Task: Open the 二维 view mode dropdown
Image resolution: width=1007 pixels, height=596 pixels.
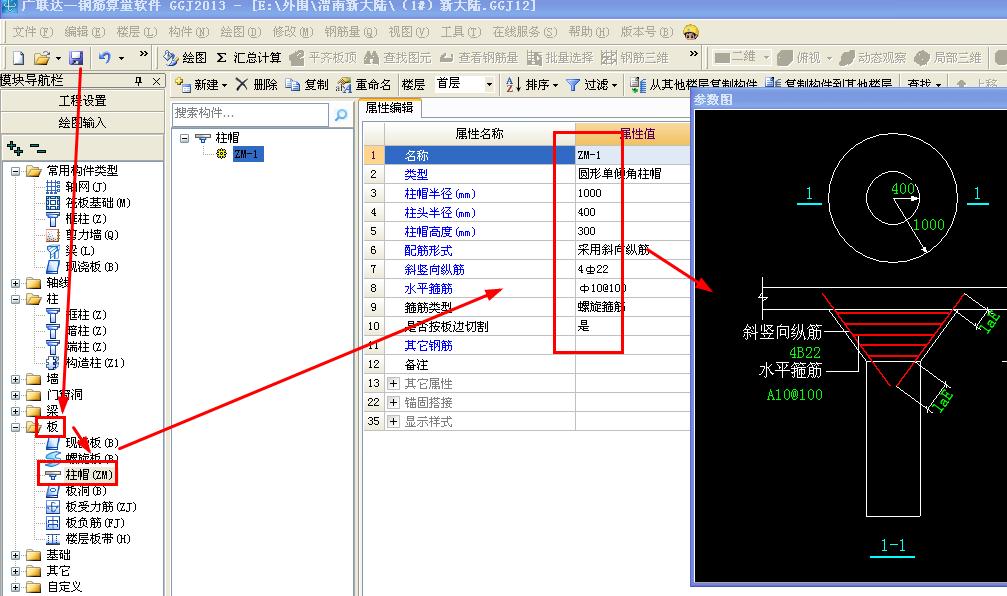Action: point(766,58)
